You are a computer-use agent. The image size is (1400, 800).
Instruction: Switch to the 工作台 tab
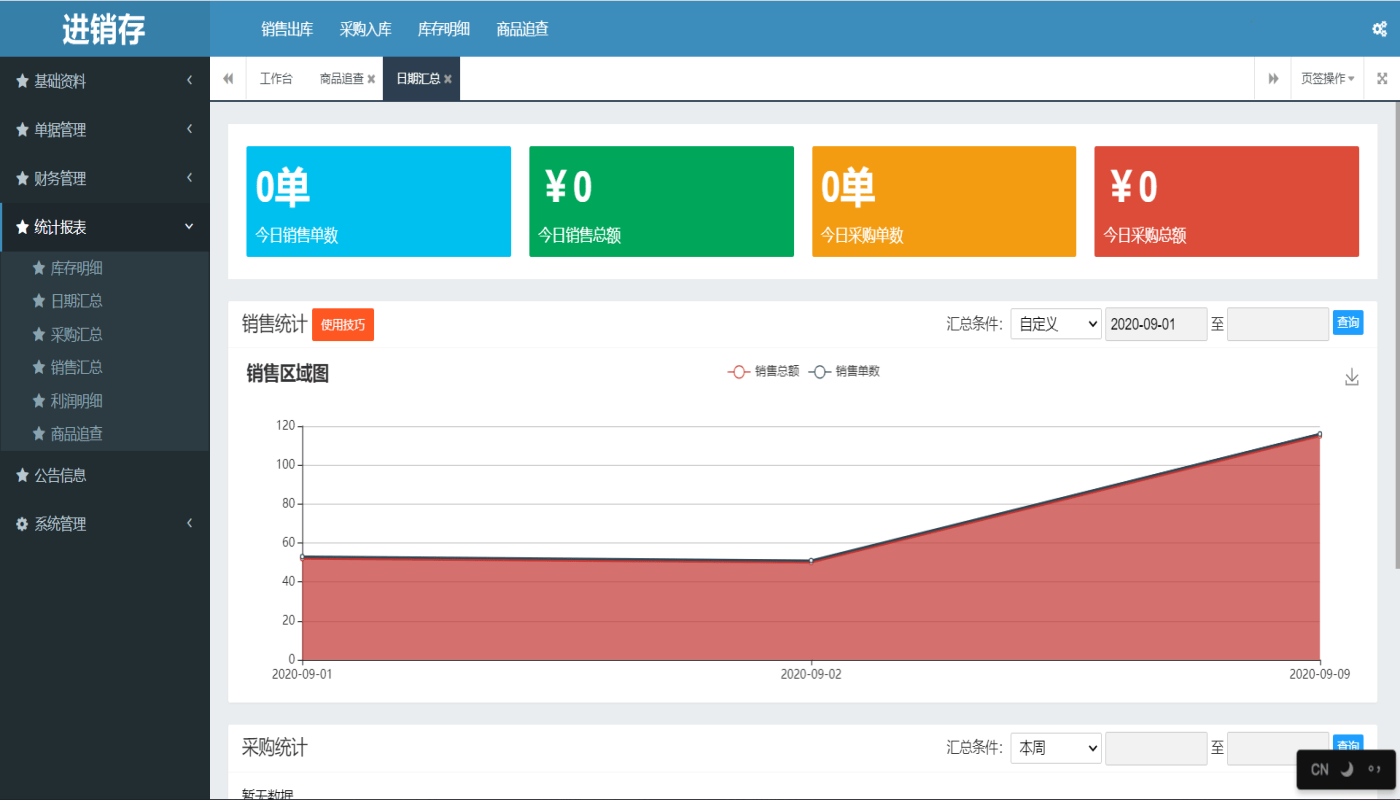click(276, 77)
